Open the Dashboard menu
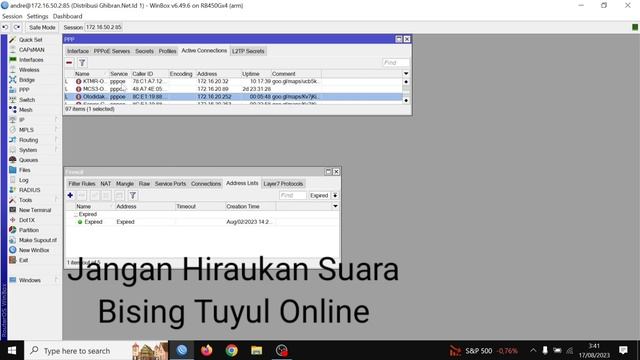Viewport: 640px width, 360px height. [x=67, y=16]
